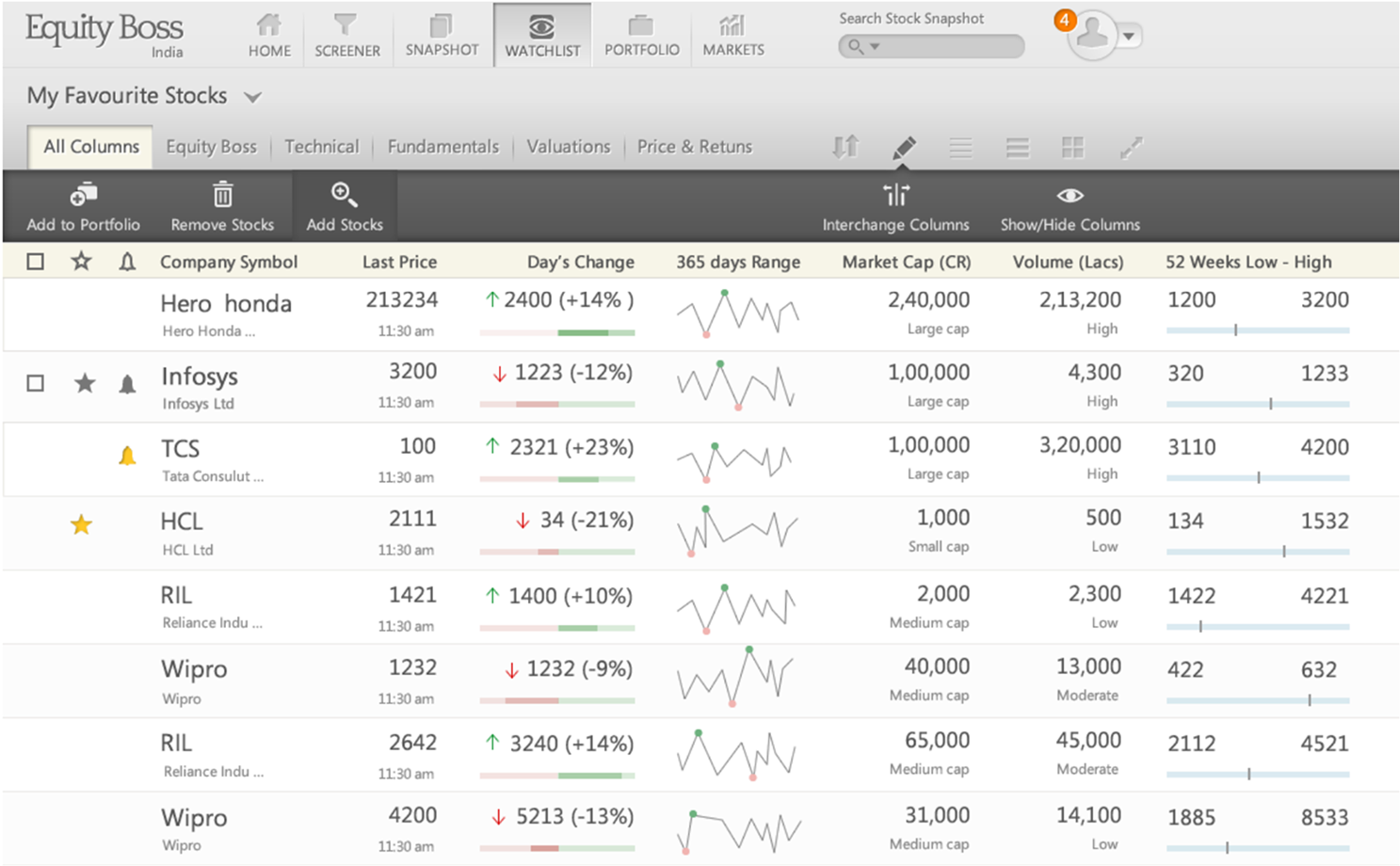Open the Hero honda 365 days sparkline chart
The width and height of the screenshot is (1400, 866).
coord(737,313)
